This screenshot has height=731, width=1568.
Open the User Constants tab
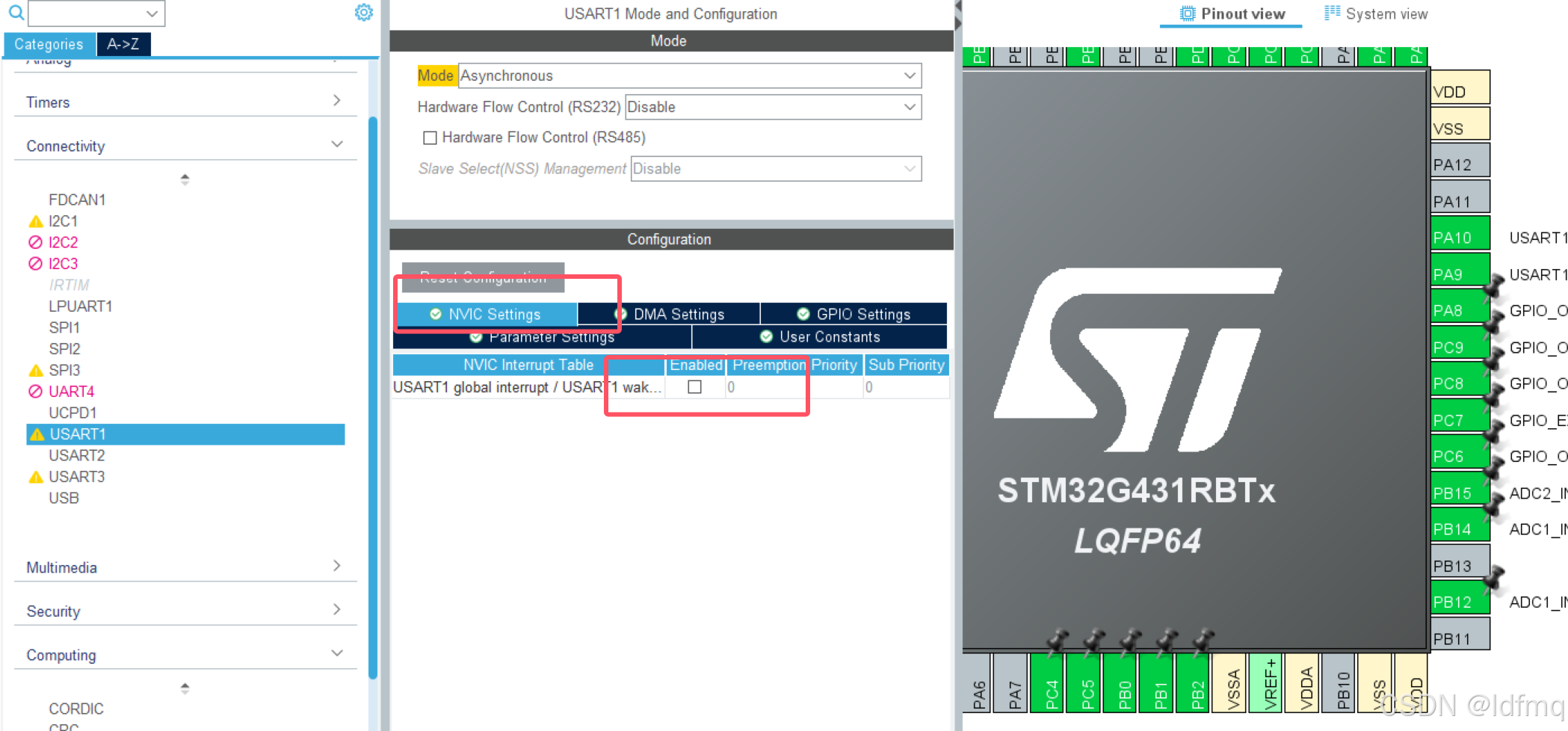coord(820,337)
